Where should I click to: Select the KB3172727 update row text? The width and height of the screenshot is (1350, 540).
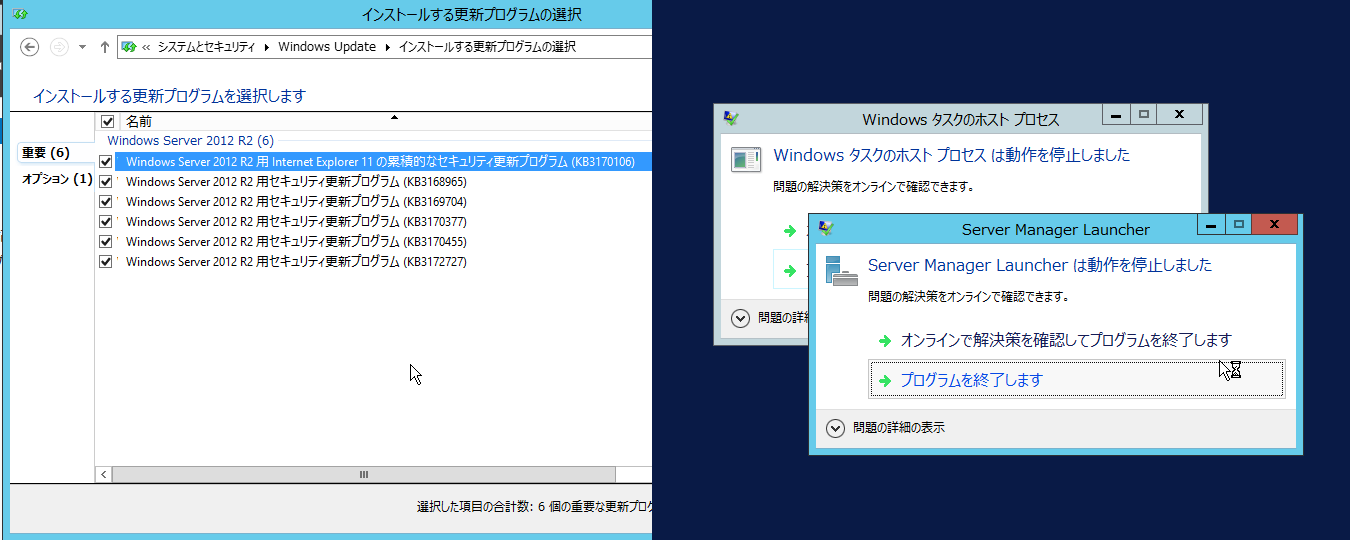[296, 262]
